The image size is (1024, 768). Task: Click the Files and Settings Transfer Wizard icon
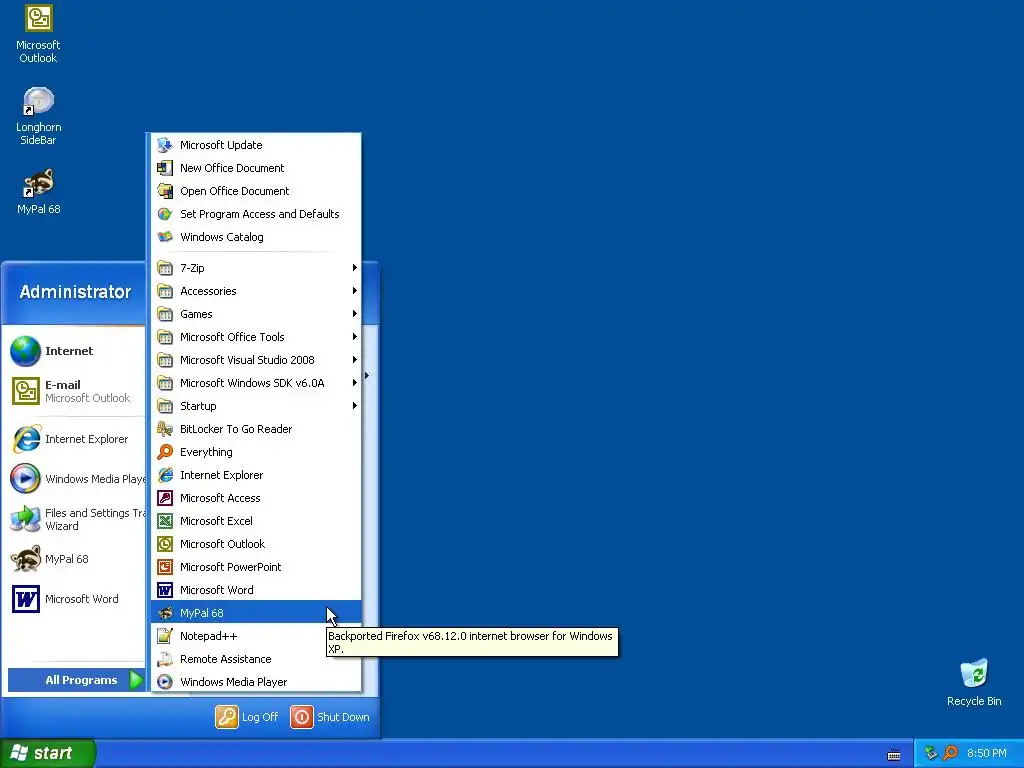pyautogui.click(x=25, y=519)
